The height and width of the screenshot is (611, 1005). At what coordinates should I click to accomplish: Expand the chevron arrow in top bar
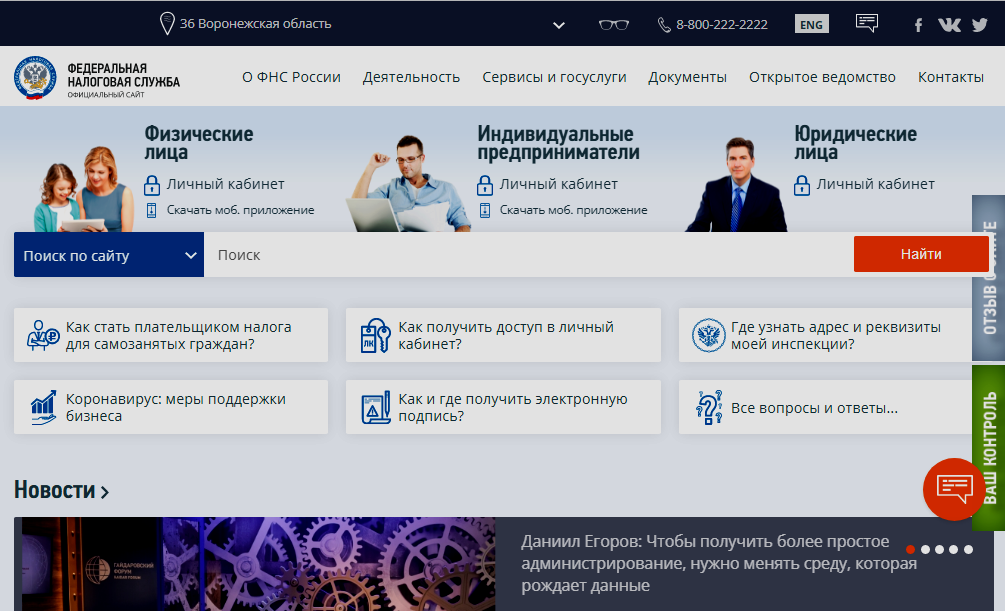coord(558,24)
